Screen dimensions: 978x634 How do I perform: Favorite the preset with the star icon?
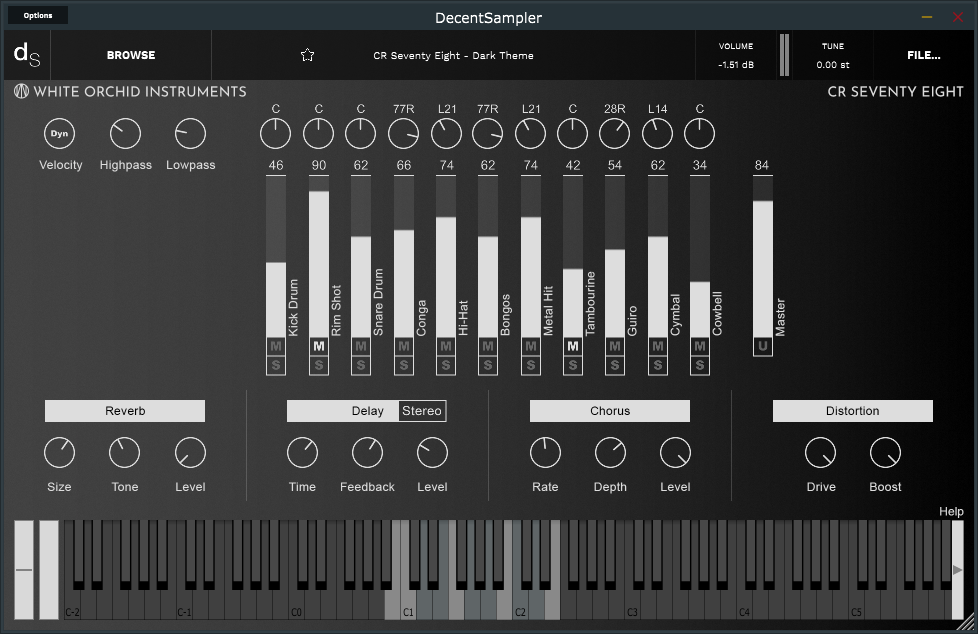click(307, 55)
